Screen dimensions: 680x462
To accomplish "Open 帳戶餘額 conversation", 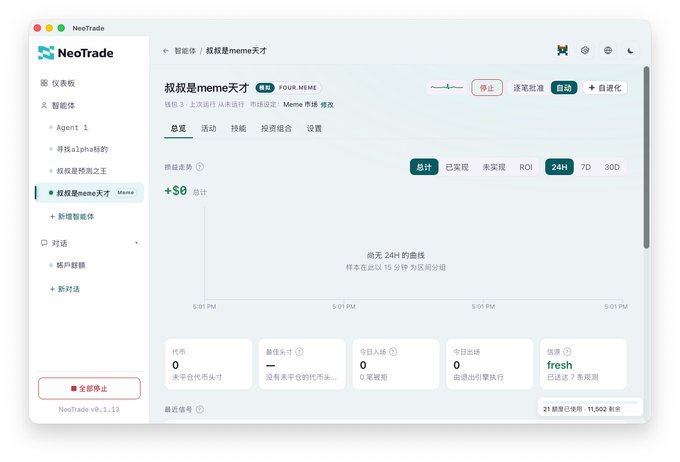I will click(70, 265).
